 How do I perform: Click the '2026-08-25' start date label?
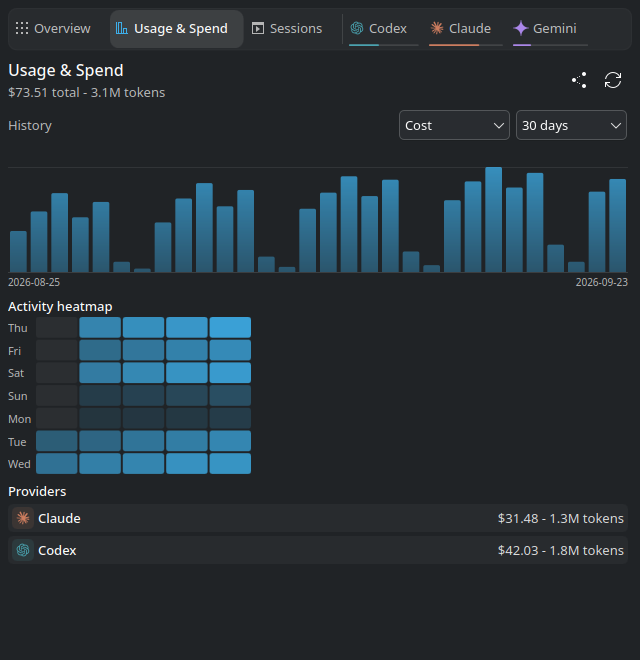[x=34, y=282]
